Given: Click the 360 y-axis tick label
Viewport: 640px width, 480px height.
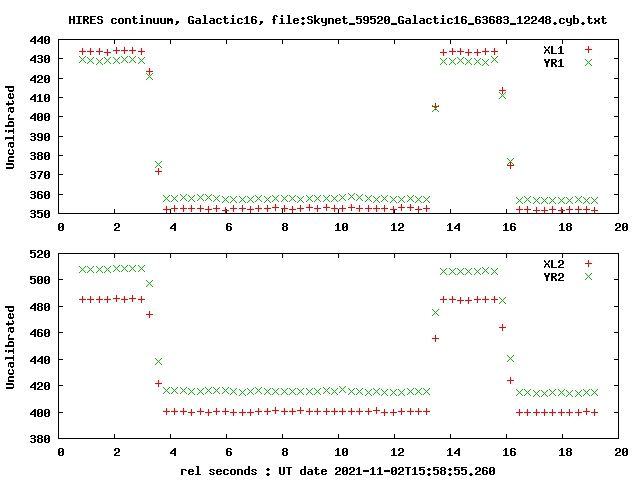Looking at the screenshot, I should (x=40, y=195).
